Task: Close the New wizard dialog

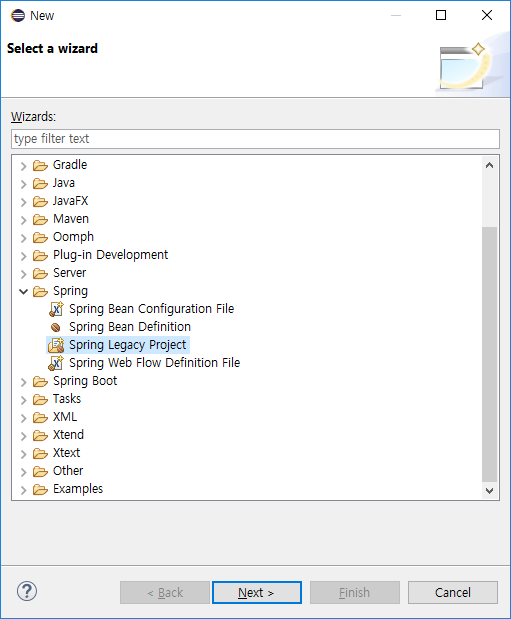Action: pyautogui.click(x=487, y=15)
